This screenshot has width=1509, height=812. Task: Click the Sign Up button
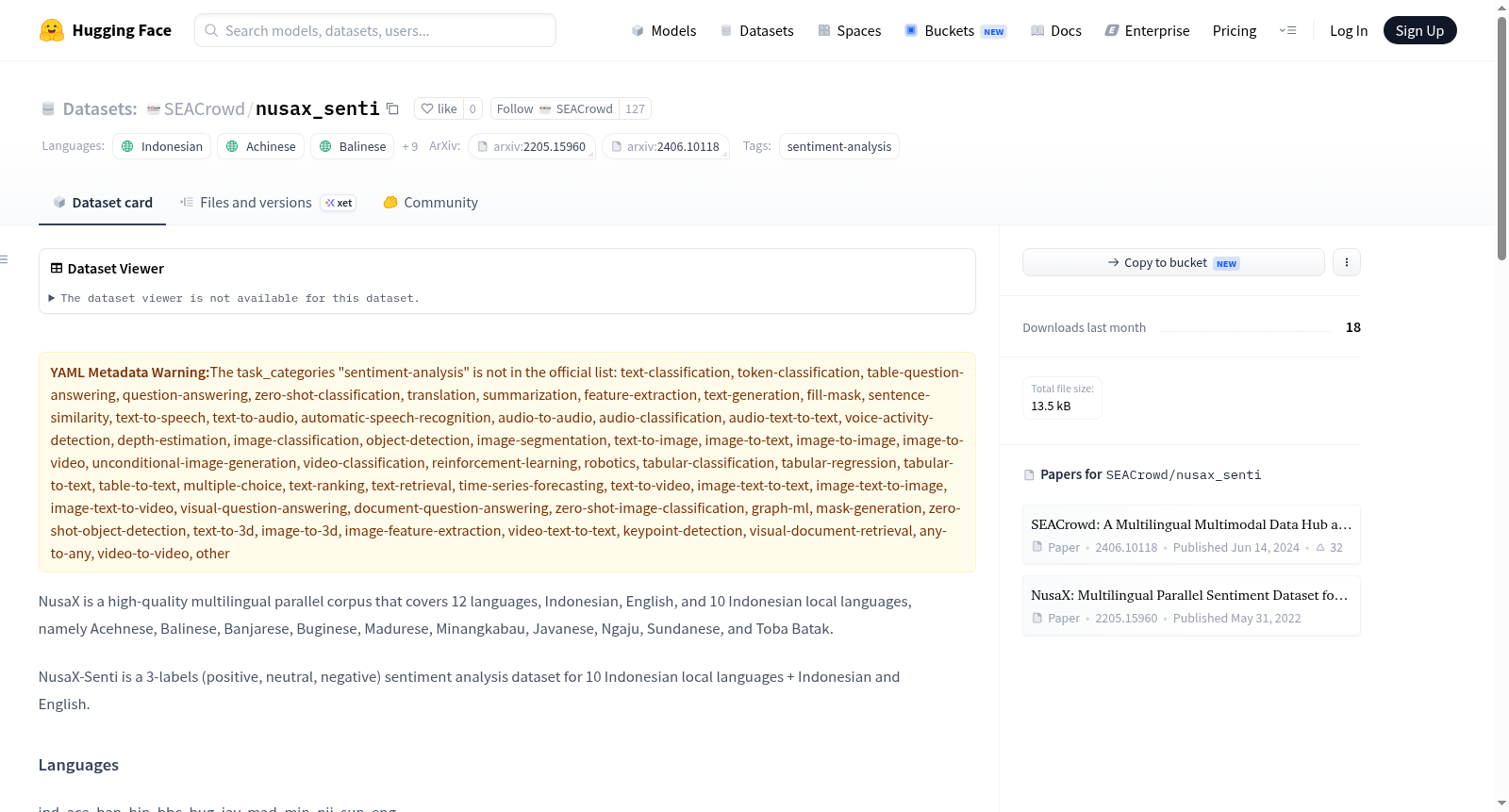[1419, 30]
